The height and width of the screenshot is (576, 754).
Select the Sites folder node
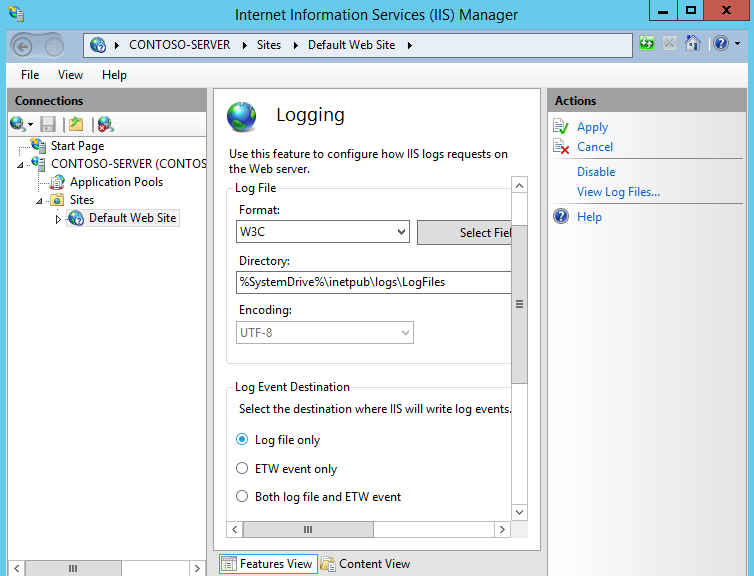pos(82,200)
